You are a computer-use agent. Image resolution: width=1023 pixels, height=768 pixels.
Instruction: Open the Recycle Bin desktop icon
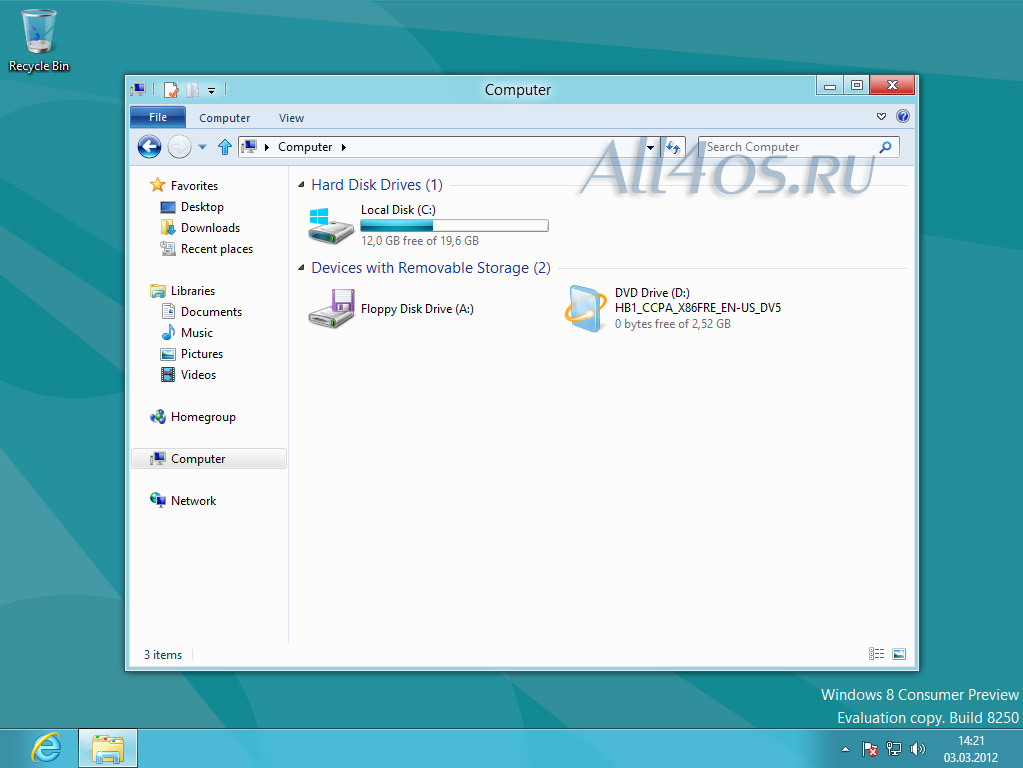pos(38,40)
